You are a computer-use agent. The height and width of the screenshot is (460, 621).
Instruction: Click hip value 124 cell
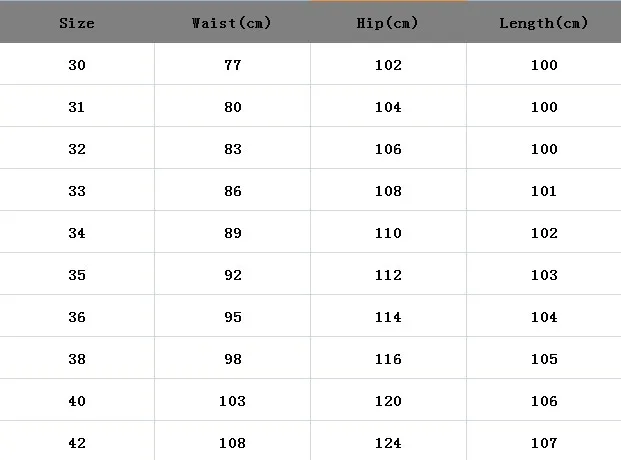coord(388,441)
